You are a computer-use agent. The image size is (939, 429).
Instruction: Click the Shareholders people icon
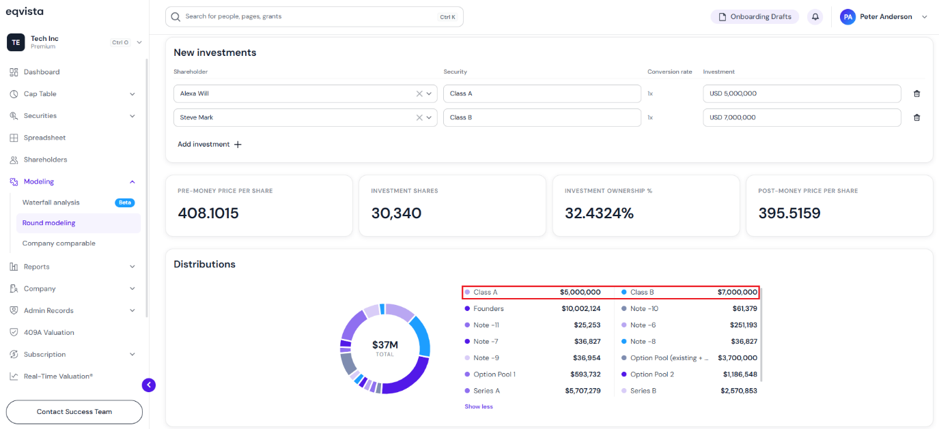tap(14, 160)
